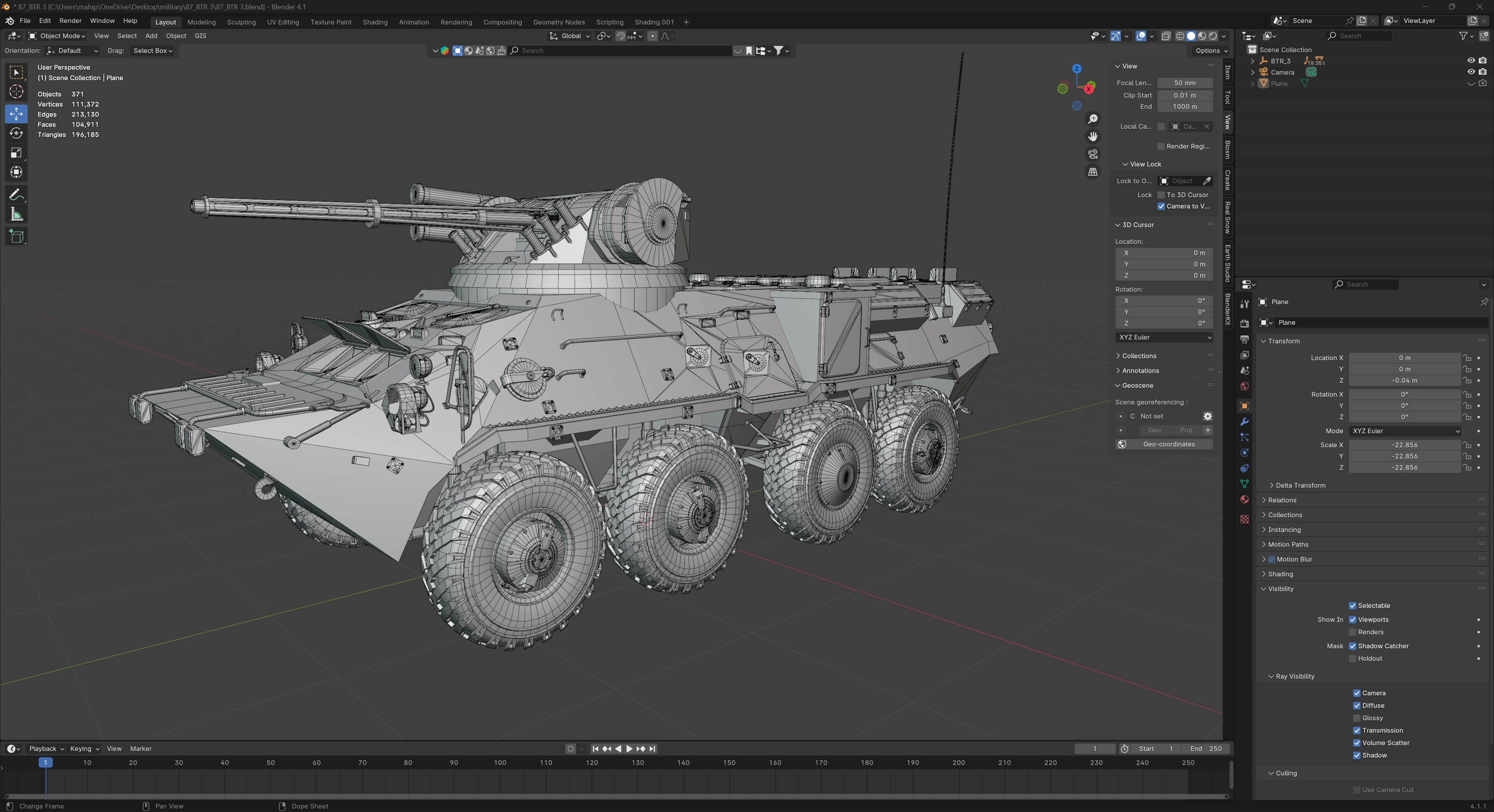This screenshot has width=1494, height=812.
Task: Switch orthographic/perspective grid icon
Action: click(1092, 172)
